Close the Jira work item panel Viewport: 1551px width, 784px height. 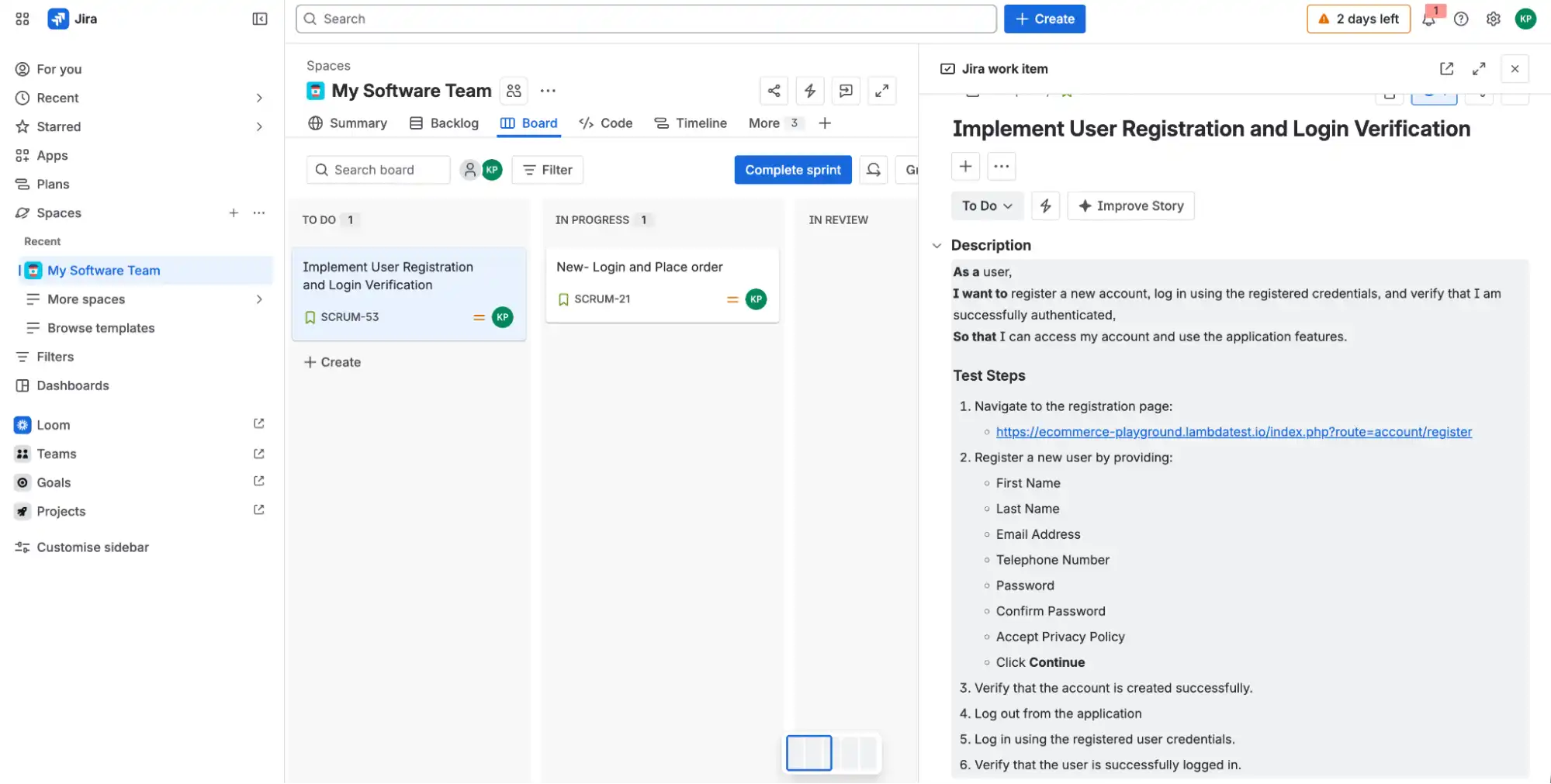pos(1515,69)
